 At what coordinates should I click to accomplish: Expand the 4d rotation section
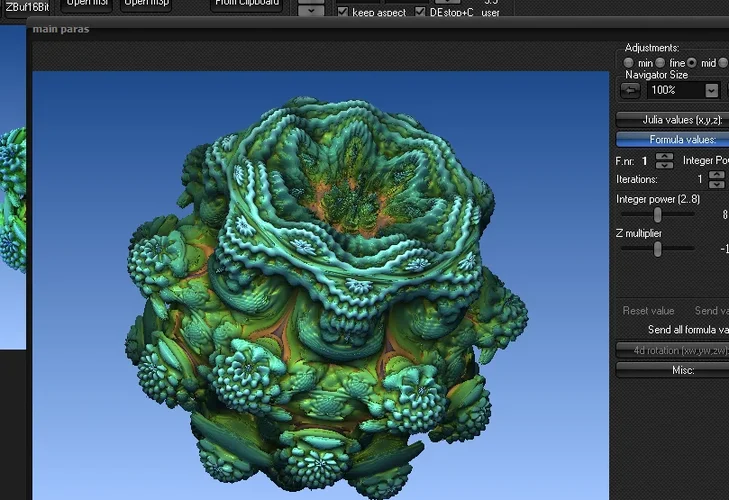pyautogui.click(x=672, y=350)
